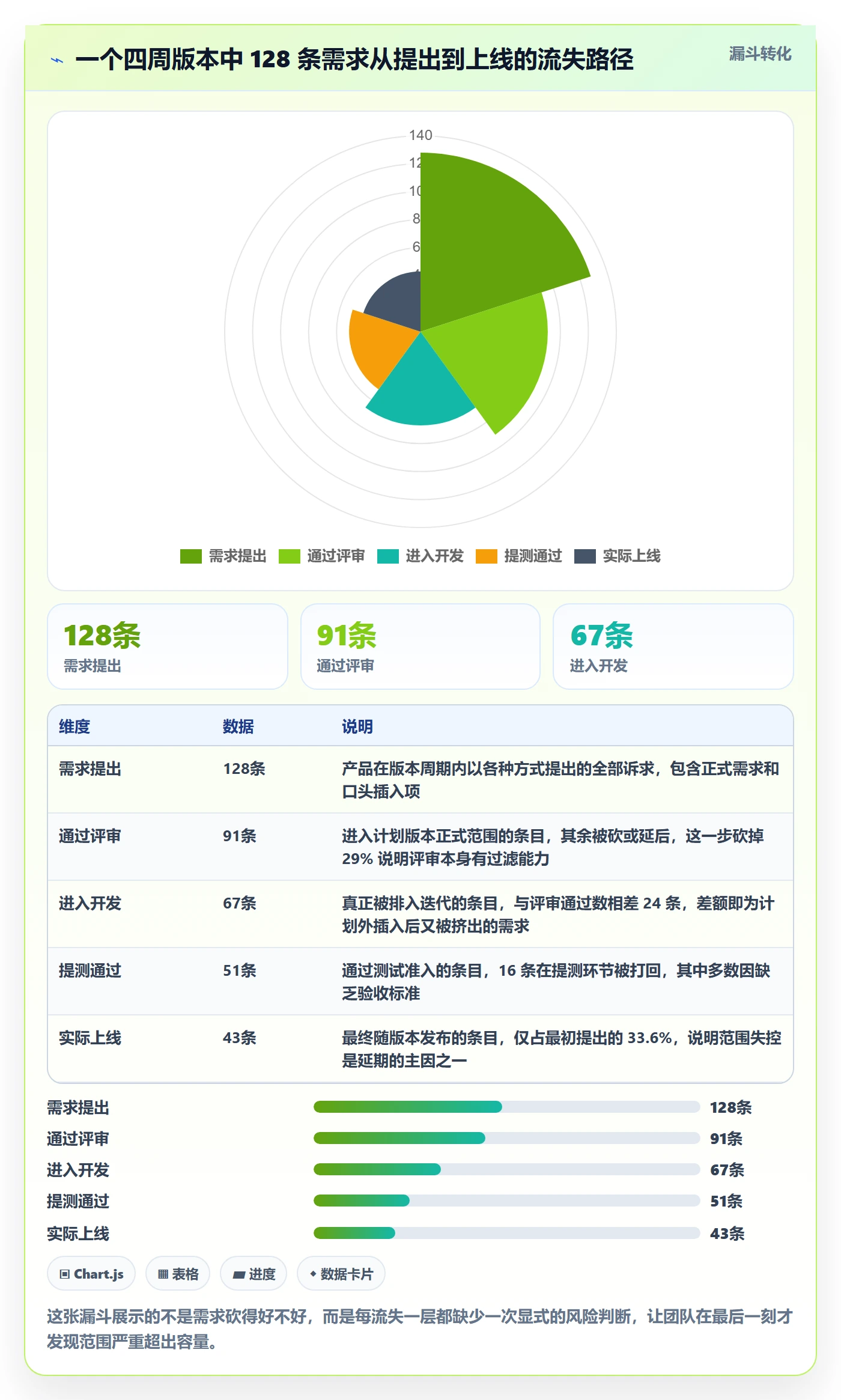
Task: Click the 说明 column header
Action: pyautogui.click(x=357, y=726)
